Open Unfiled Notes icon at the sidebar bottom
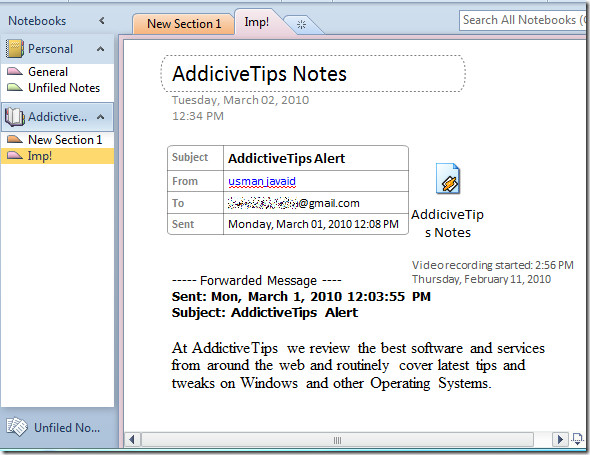 coord(17,427)
